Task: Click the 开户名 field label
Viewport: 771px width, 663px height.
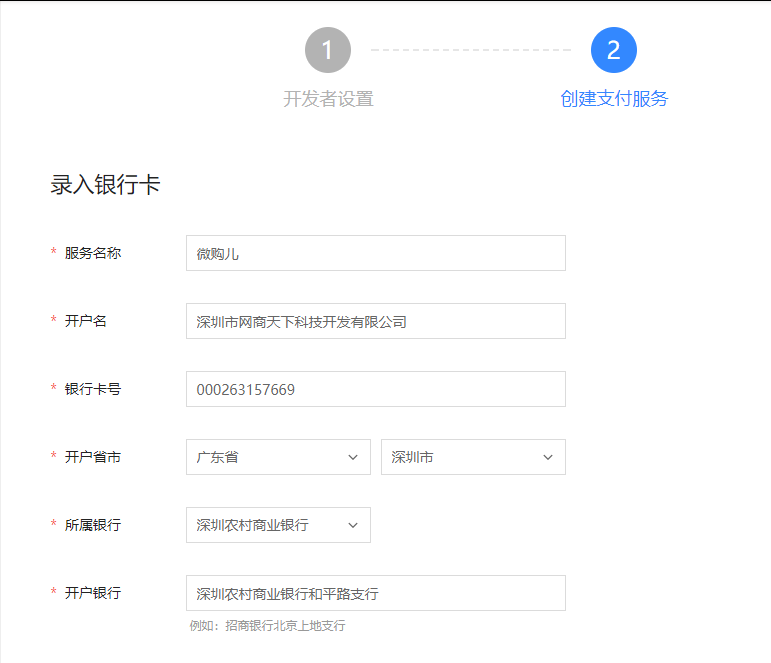Action: pos(86,321)
